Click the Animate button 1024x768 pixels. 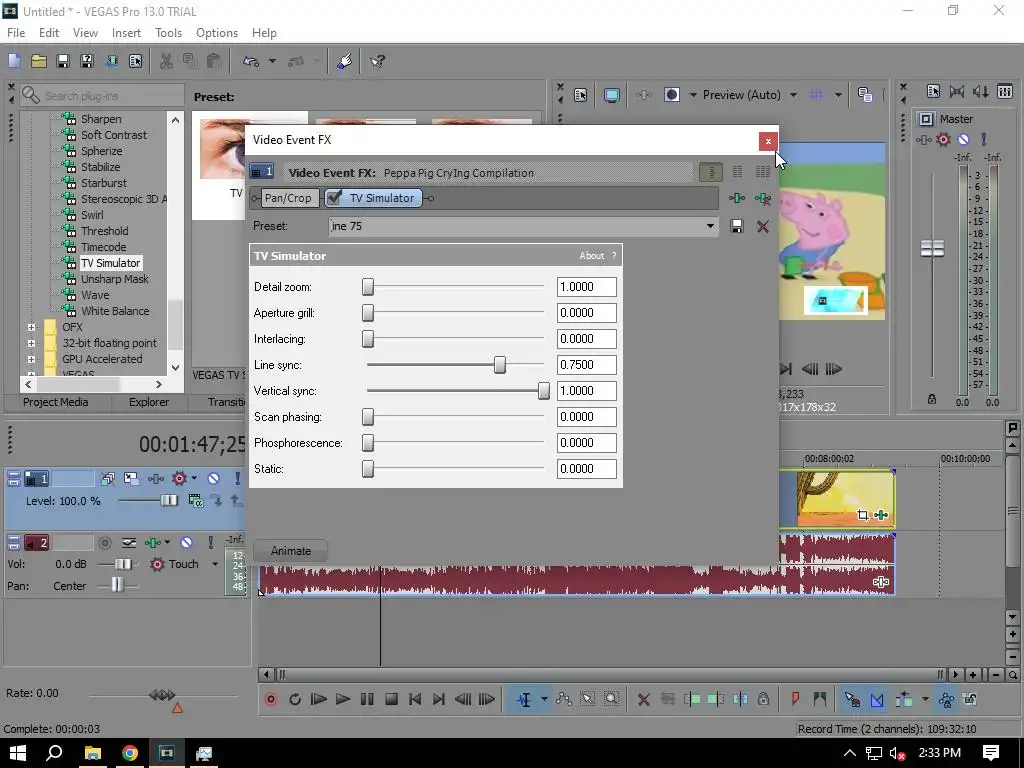click(x=291, y=551)
